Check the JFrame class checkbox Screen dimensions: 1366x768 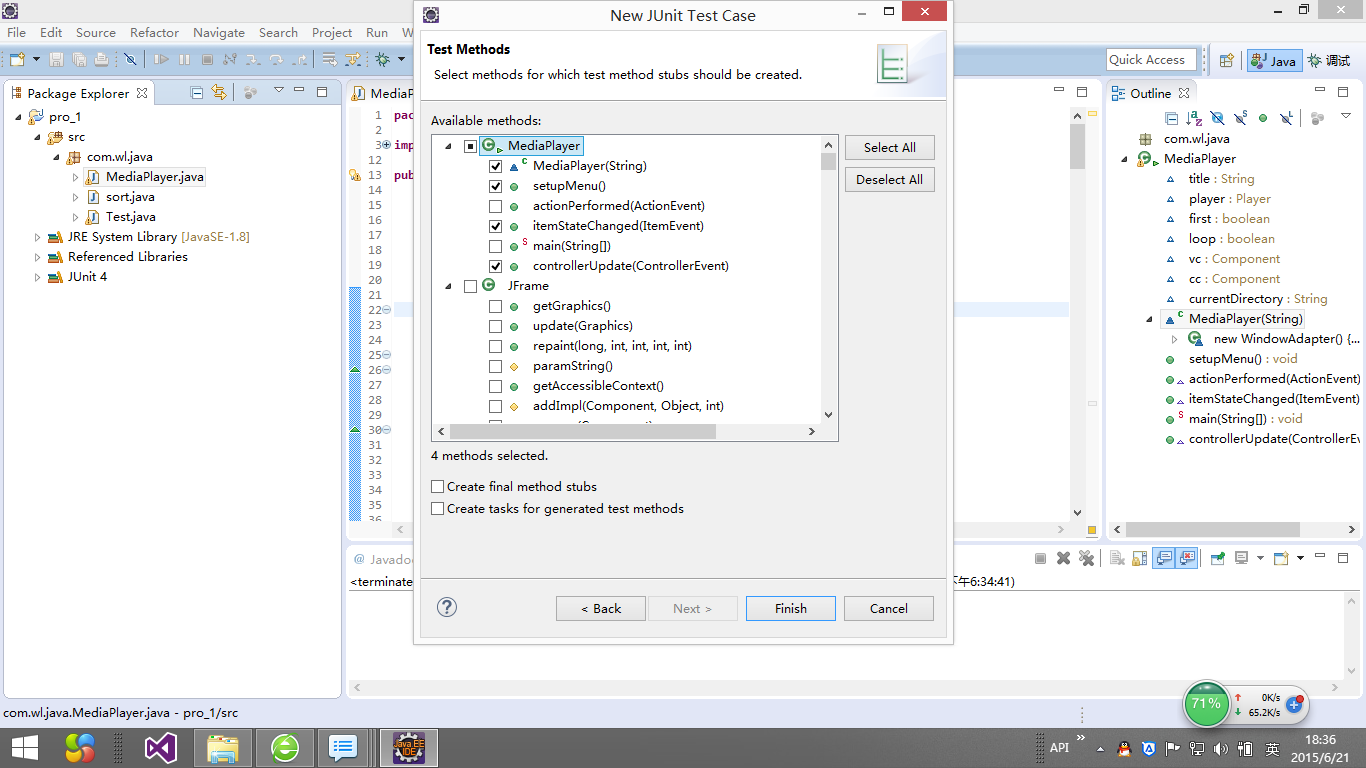pyautogui.click(x=470, y=286)
